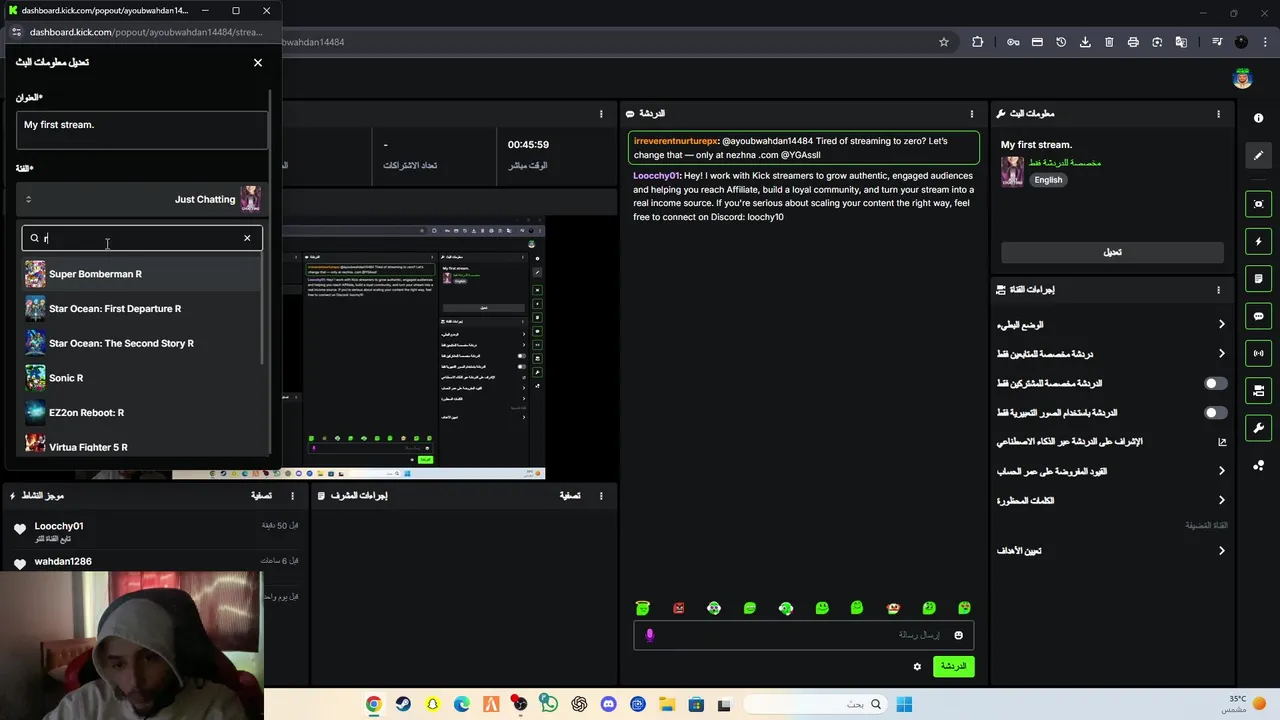Open the chat bubble sidebar icon
1280x720 pixels.
(1258, 316)
